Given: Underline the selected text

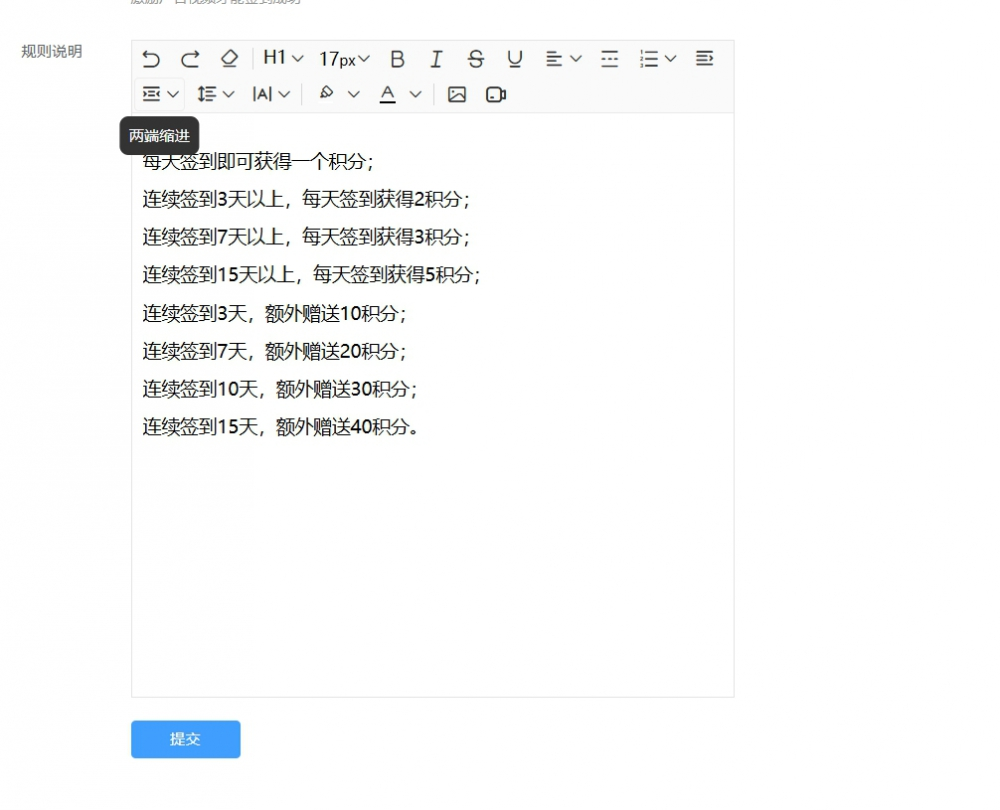Looking at the screenshot, I should (x=514, y=59).
